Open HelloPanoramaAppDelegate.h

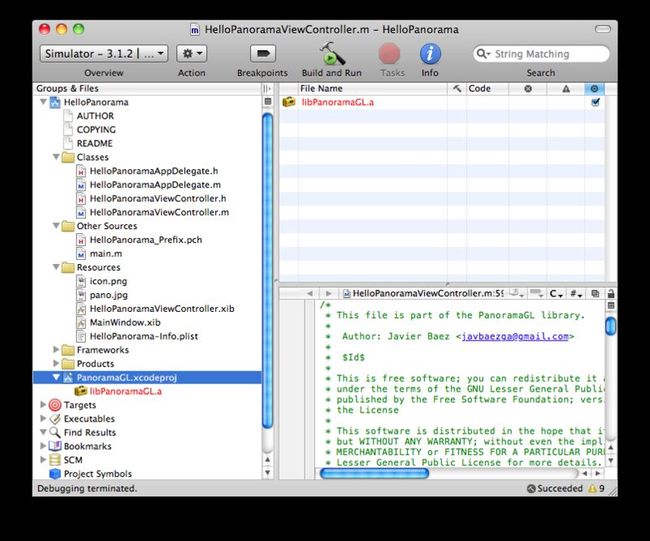[x=154, y=171]
